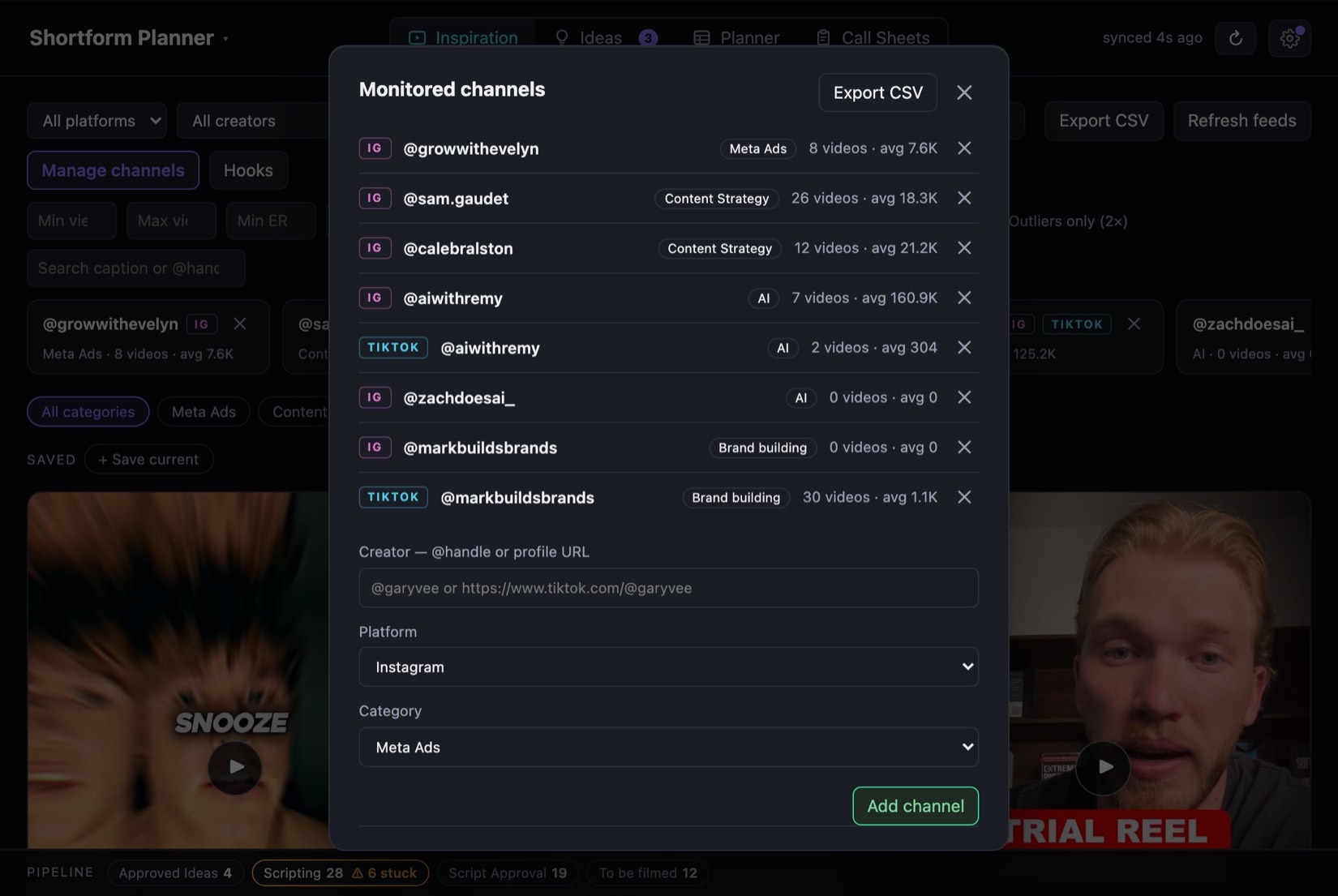
Task: Remove @growwithevelyn chip in background creator cards
Action: point(240,324)
